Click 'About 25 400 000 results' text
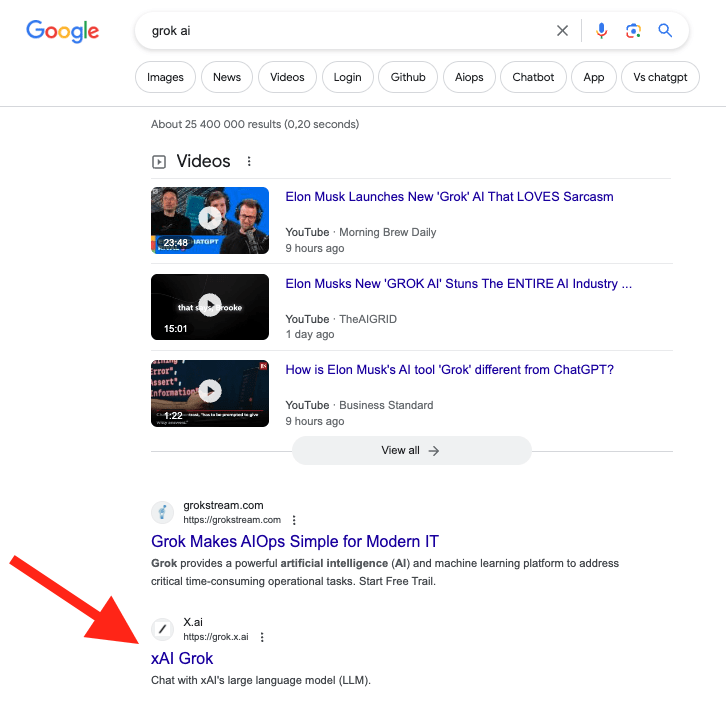 pyautogui.click(x=255, y=124)
